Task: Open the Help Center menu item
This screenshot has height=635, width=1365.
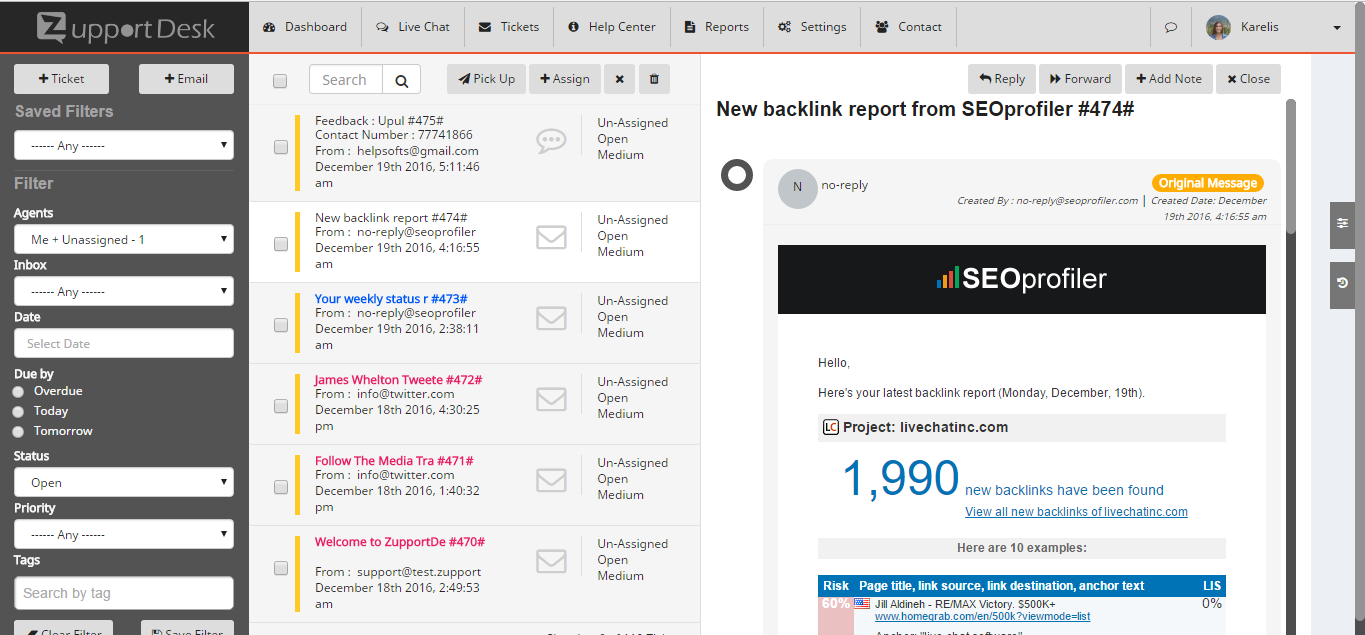Action: pos(612,27)
